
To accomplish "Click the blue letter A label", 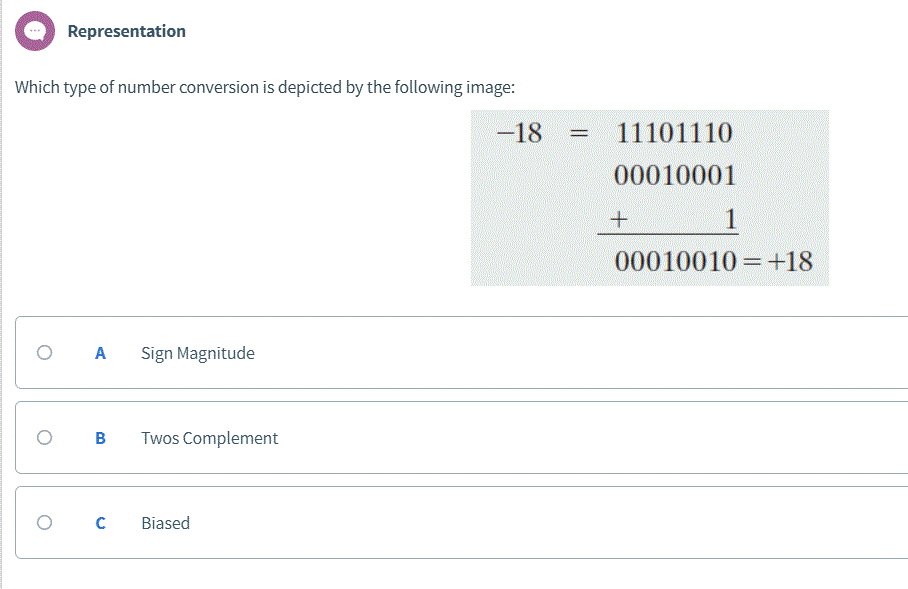I will 99,352.
